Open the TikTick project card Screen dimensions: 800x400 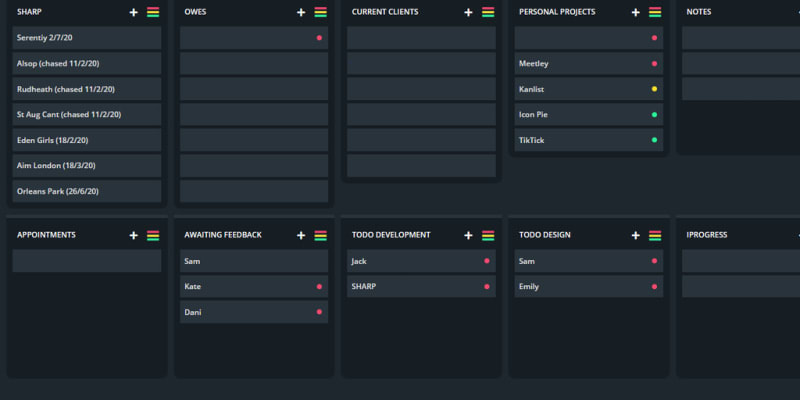pos(580,140)
